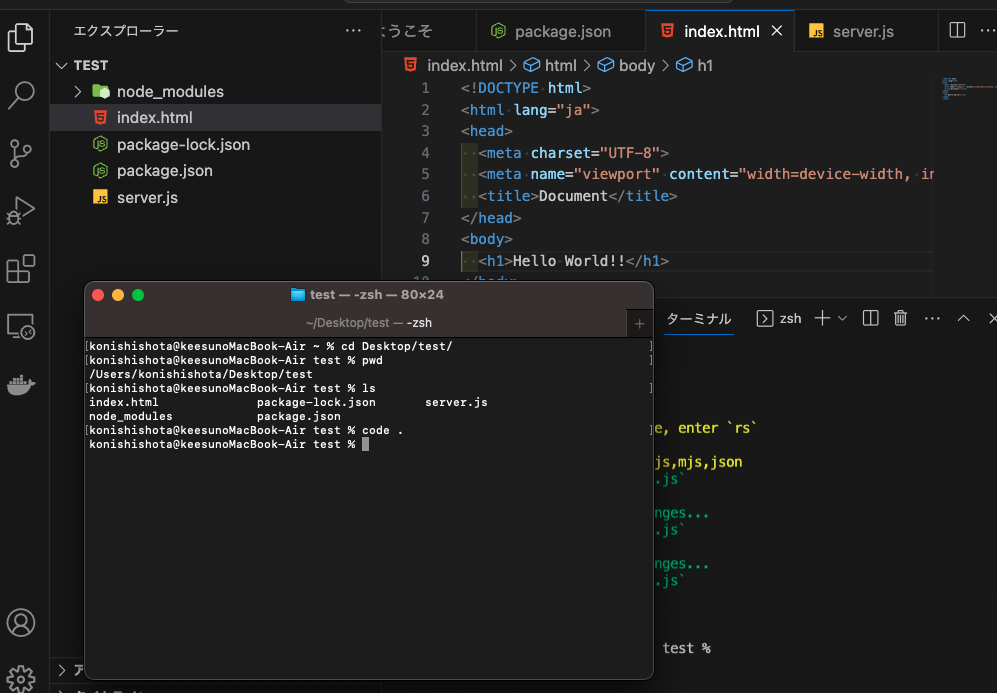Select the ~/Desktop/test — -zsh Terminal tab

click(x=369, y=323)
